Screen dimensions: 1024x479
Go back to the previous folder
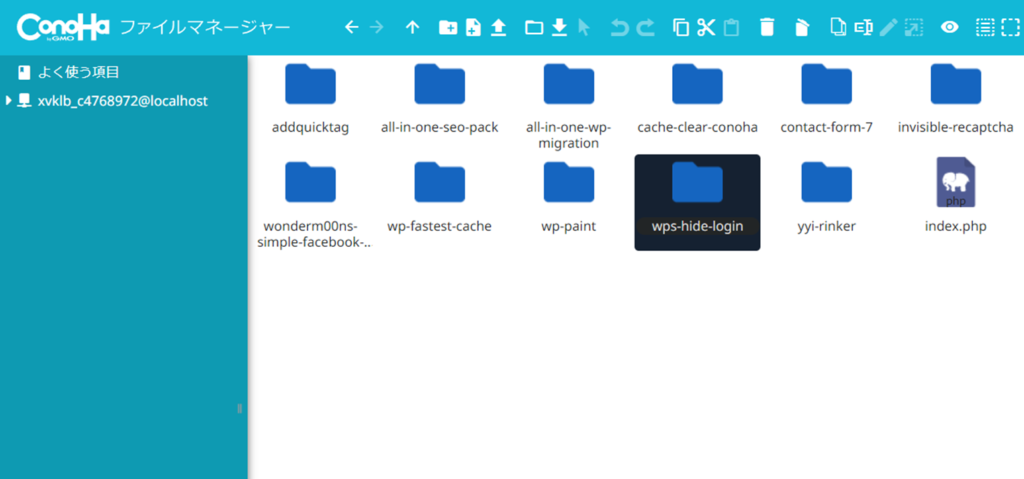(x=352, y=27)
